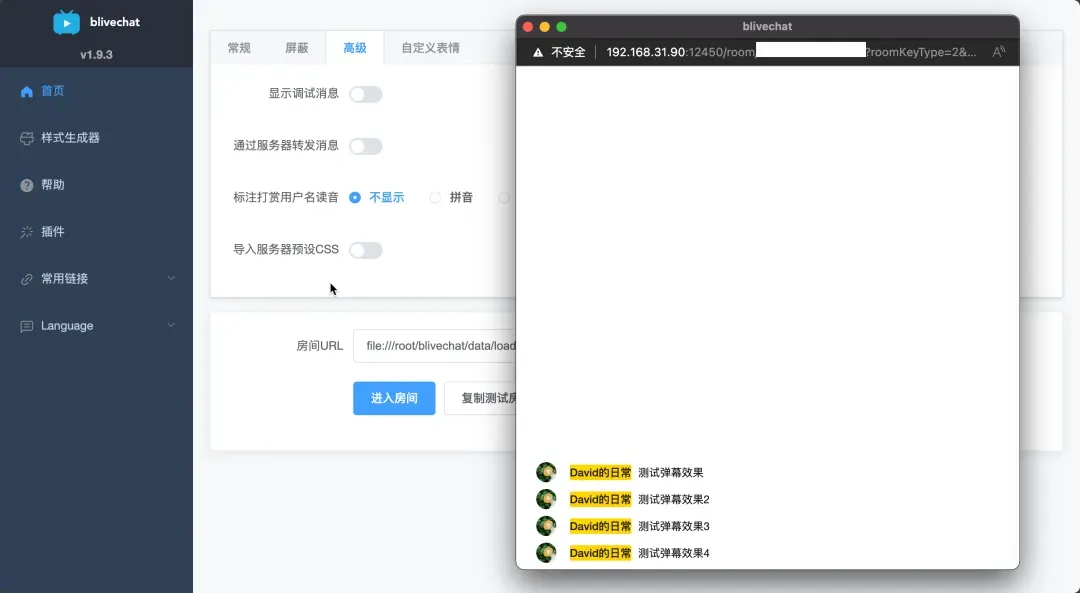Click message text 测试弹幕效果2
The image size is (1080, 593).
click(674, 499)
